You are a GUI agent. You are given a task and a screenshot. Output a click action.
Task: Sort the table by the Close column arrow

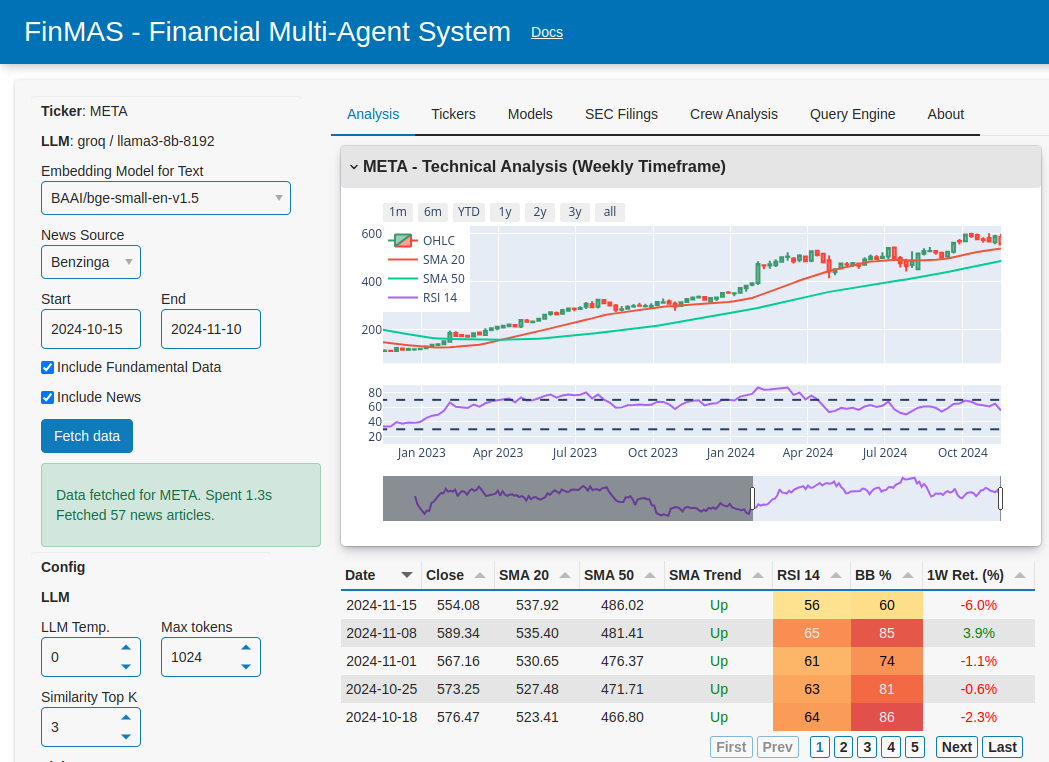[481, 574]
